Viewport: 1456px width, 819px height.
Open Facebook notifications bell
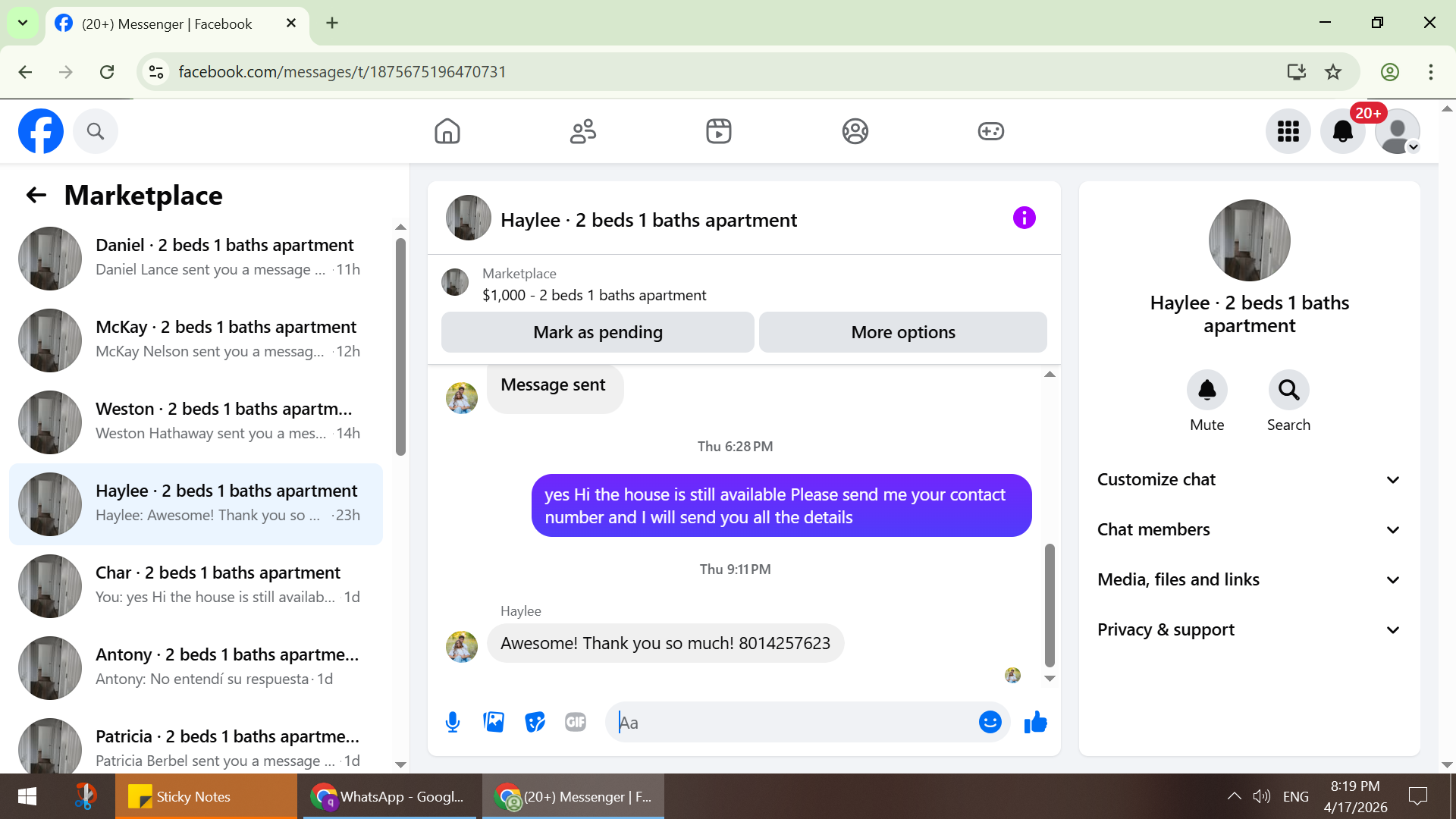click(x=1342, y=131)
